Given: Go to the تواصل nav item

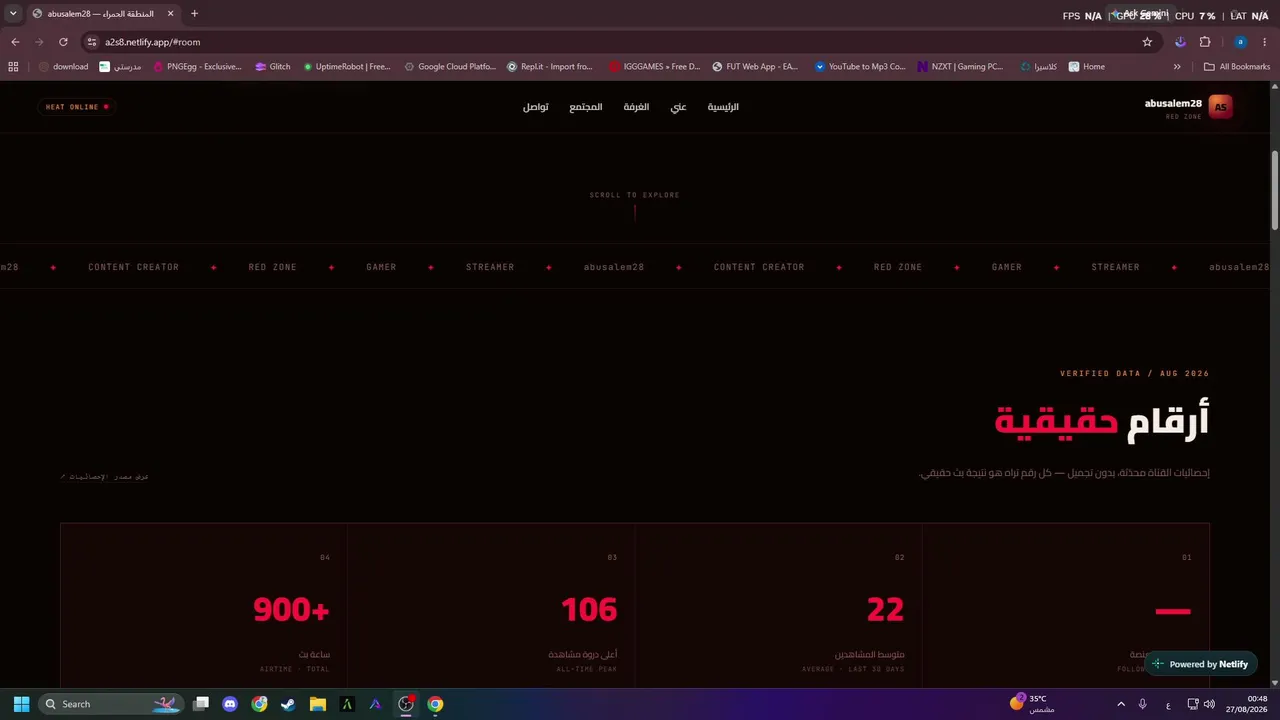Looking at the screenshot, I should pyautogui.click(x=535, y=107).
